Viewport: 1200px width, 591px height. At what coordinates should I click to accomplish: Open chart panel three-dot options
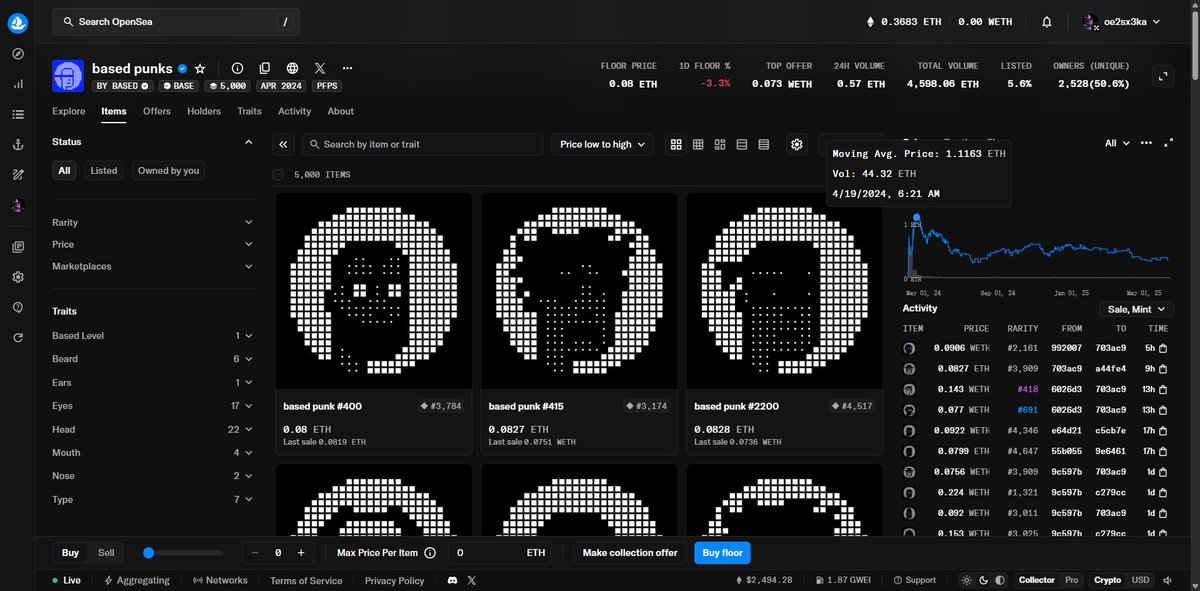point(1146,144)
